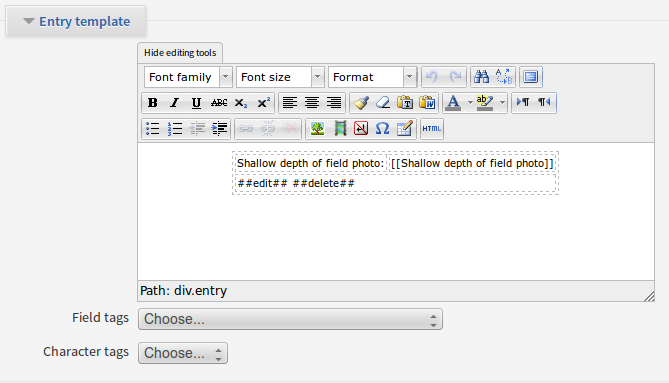Click the Prevent automatic linking icon
This screenshot has width=669, height=383.
(x=290, y=129)
